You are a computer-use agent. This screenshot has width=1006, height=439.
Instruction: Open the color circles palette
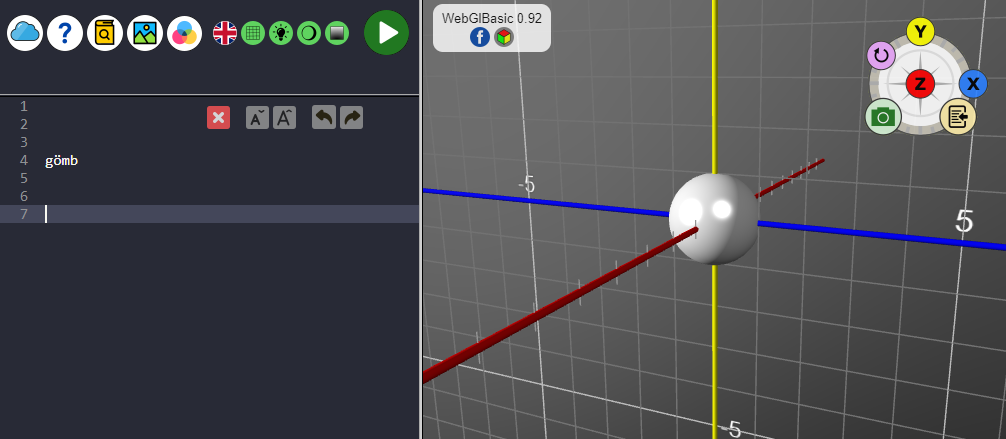click(x=184, y=33)
